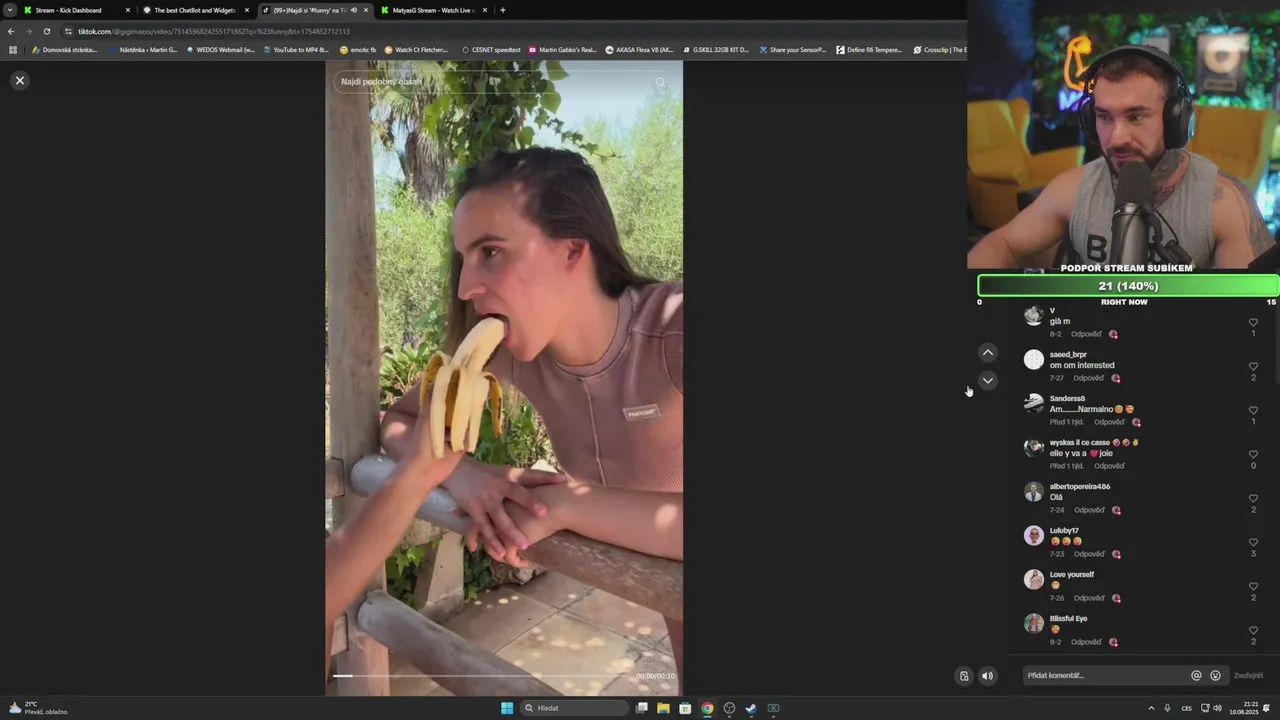Reply to Blissful Eye via Odpovědět
The image size is (1280, 720).
(1087, 642)
